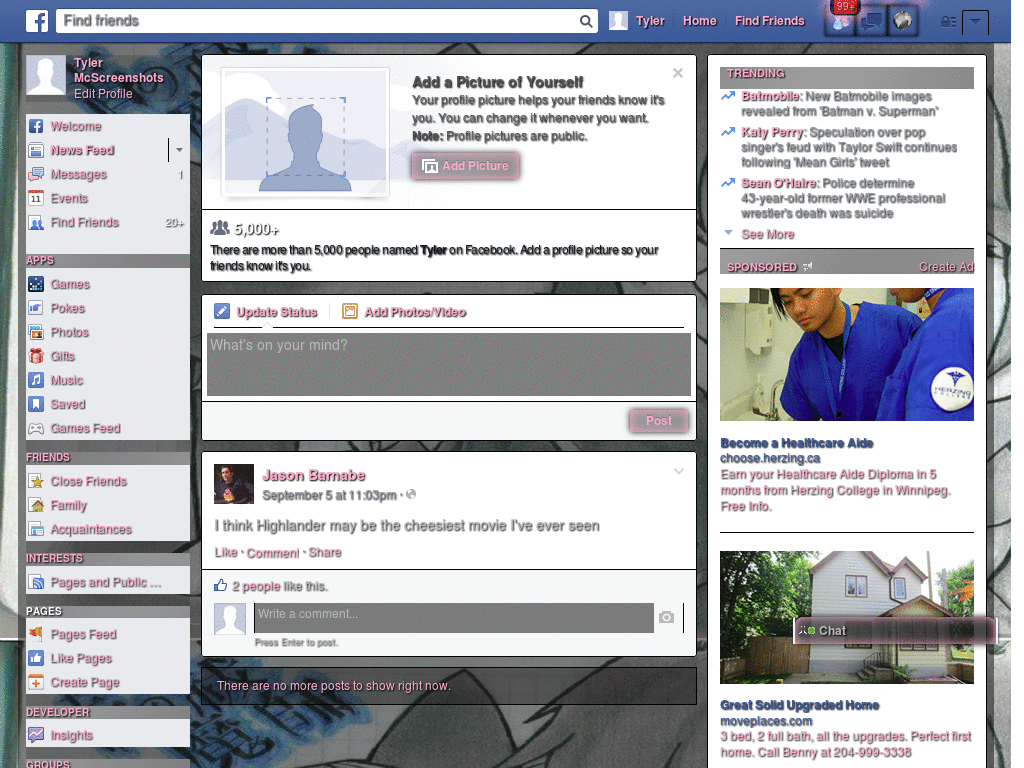Click the News Feed sidebar icon
Screen dimensions: 1024x768
[x=36, y=150]
